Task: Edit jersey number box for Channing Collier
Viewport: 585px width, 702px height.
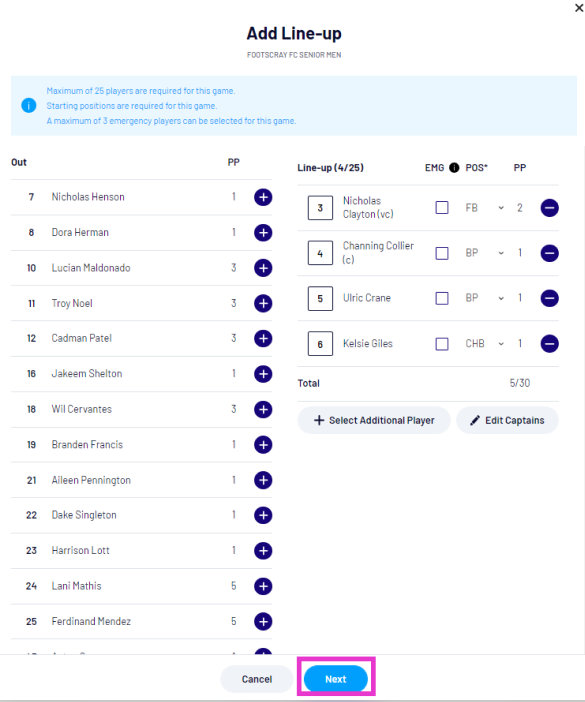Action: (320, 253)
